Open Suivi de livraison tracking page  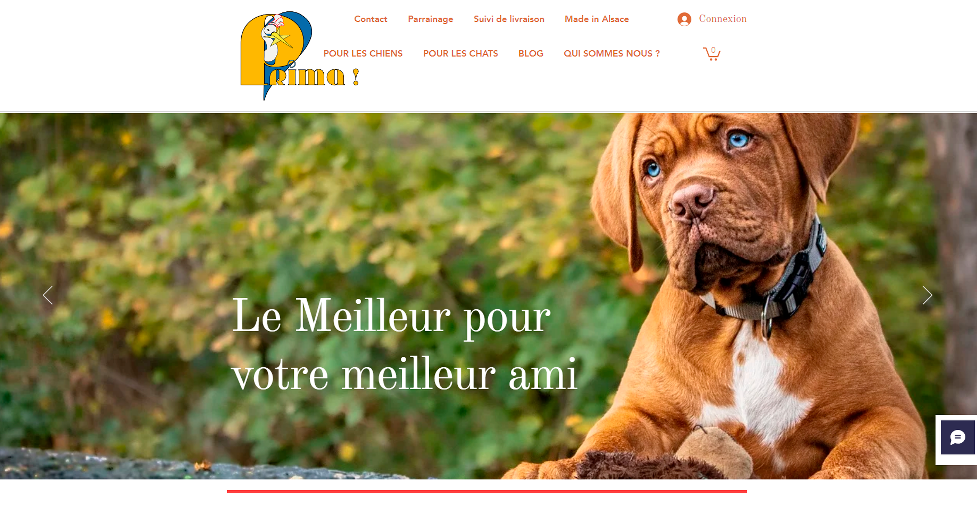pos(509,19)
